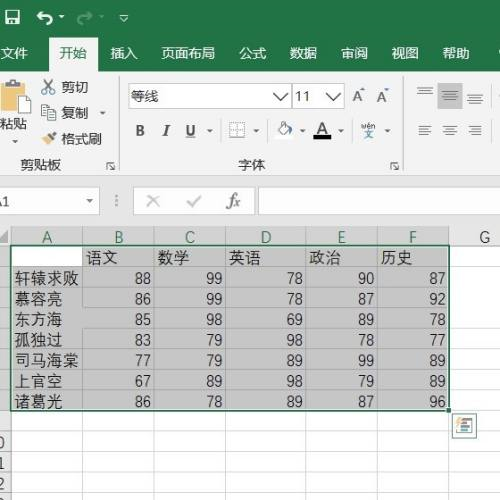Click the Enter checkmark in formula bar

pyautogui.click(x=194, y=201)
